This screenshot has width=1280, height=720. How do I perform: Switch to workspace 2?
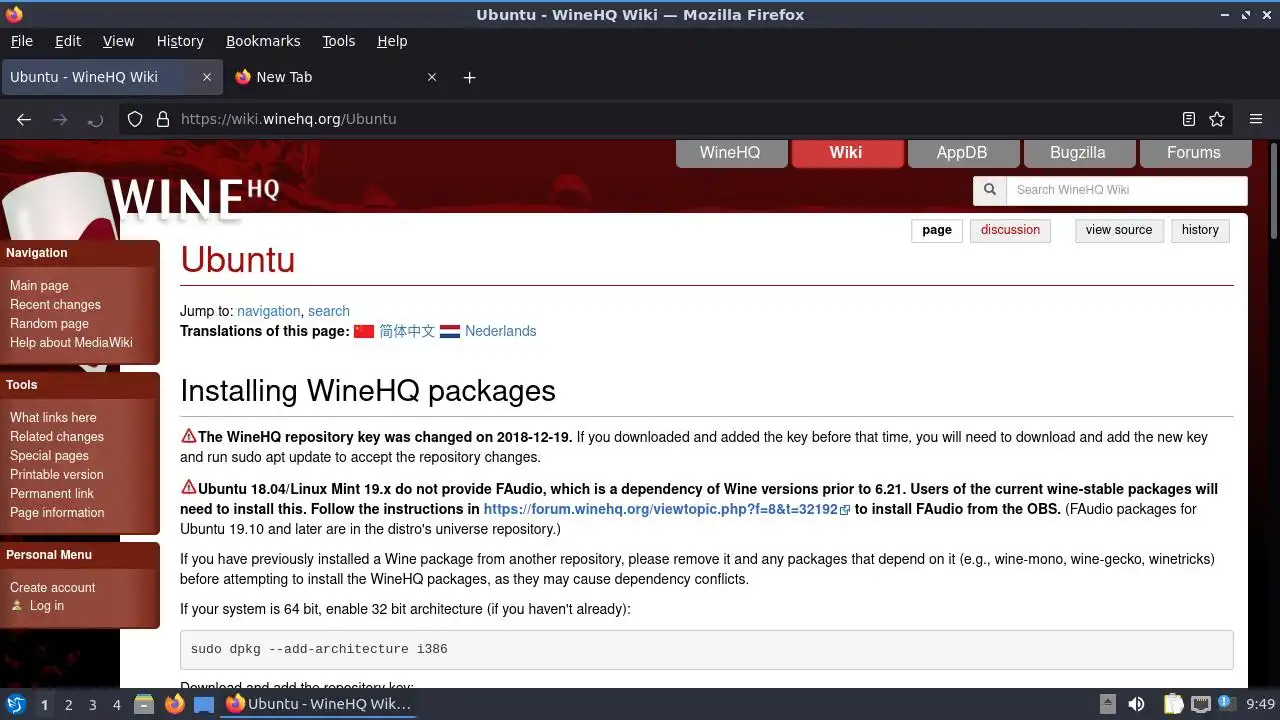(x=68, y=704)
